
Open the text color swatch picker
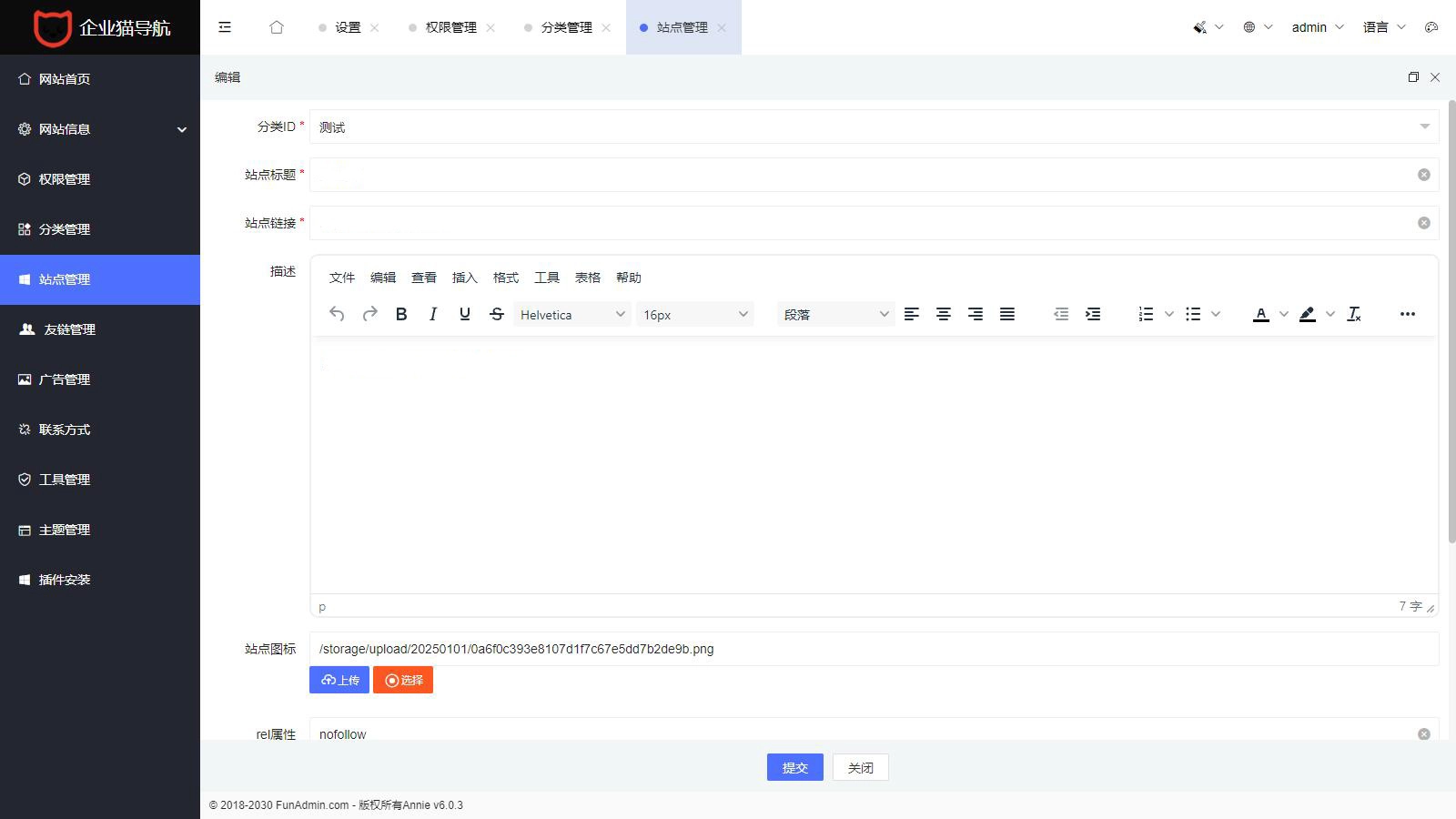(x=1283, y=314)
